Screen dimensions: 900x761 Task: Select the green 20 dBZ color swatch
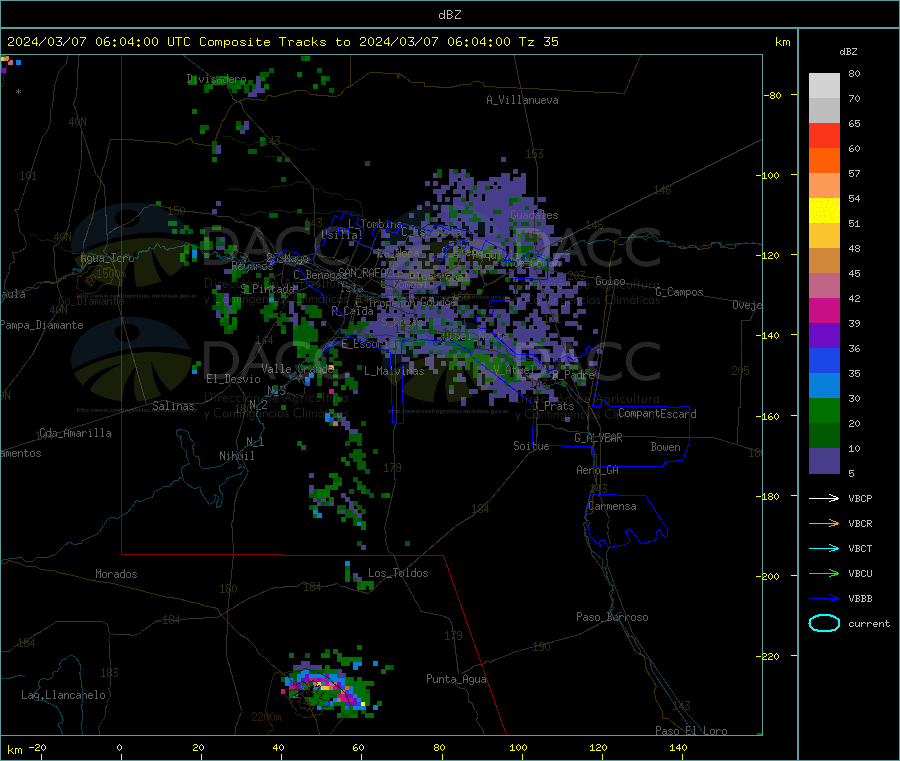pos(824,410)
